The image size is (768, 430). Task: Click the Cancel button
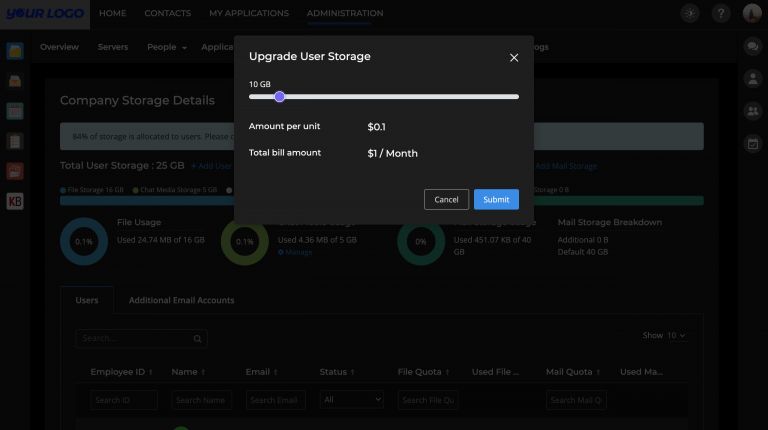point(446,199)
